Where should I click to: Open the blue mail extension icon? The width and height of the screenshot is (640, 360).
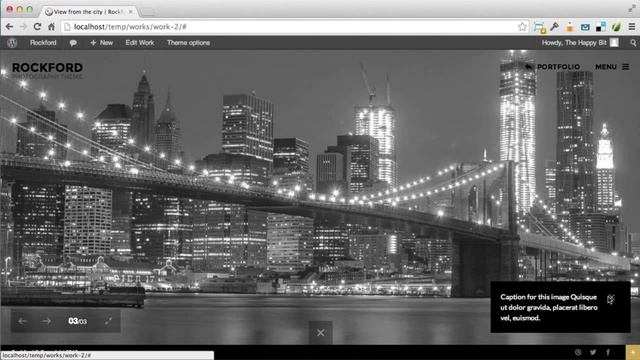tap(585, 27)
